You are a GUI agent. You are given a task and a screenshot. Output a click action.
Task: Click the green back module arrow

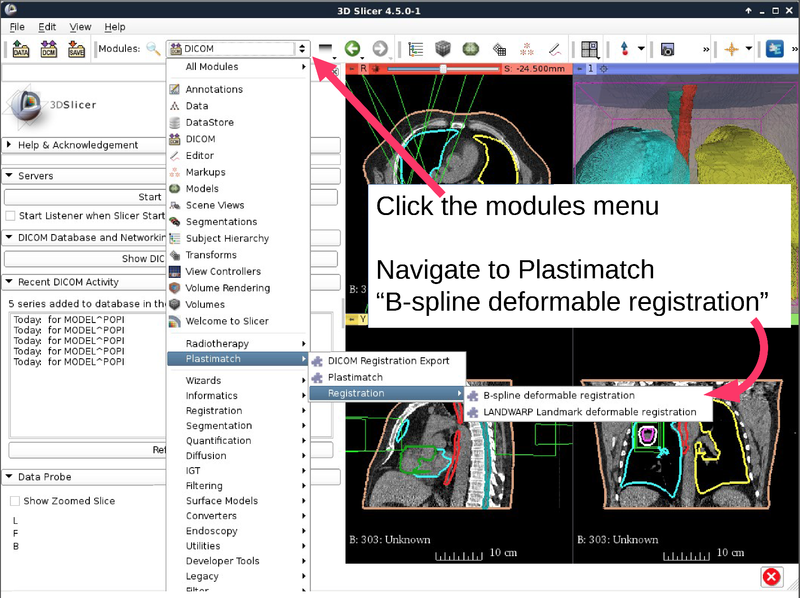352,48
